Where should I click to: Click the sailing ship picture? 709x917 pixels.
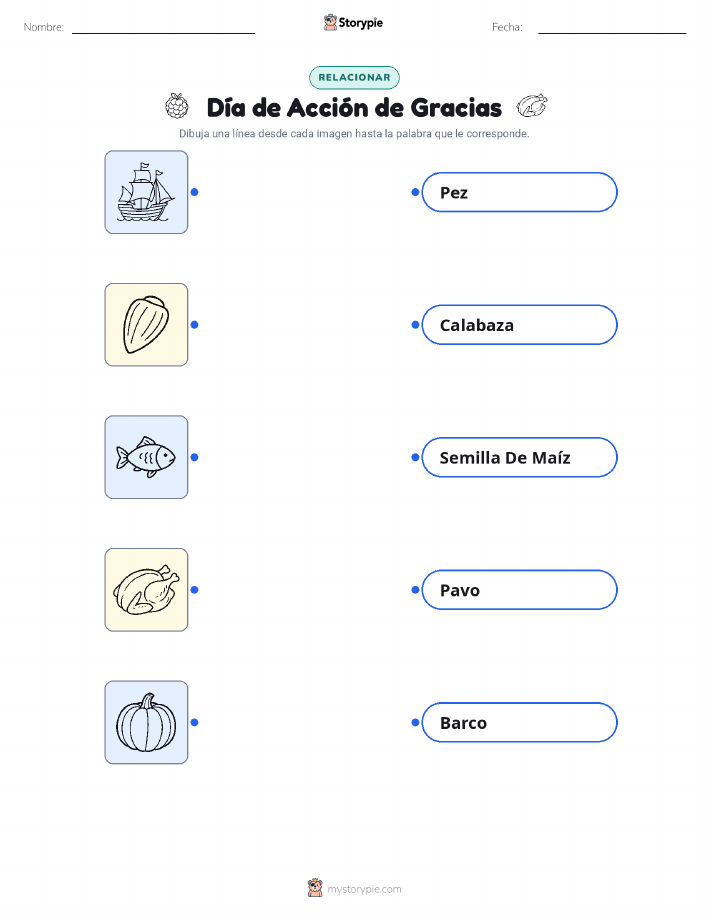pos(146,192)
